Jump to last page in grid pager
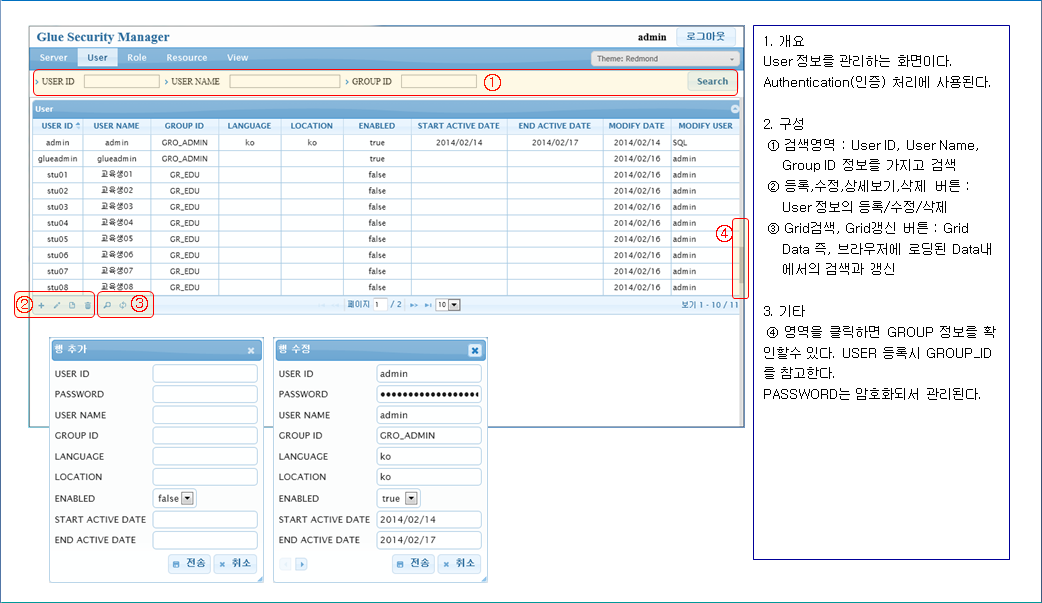 point(429,304)
